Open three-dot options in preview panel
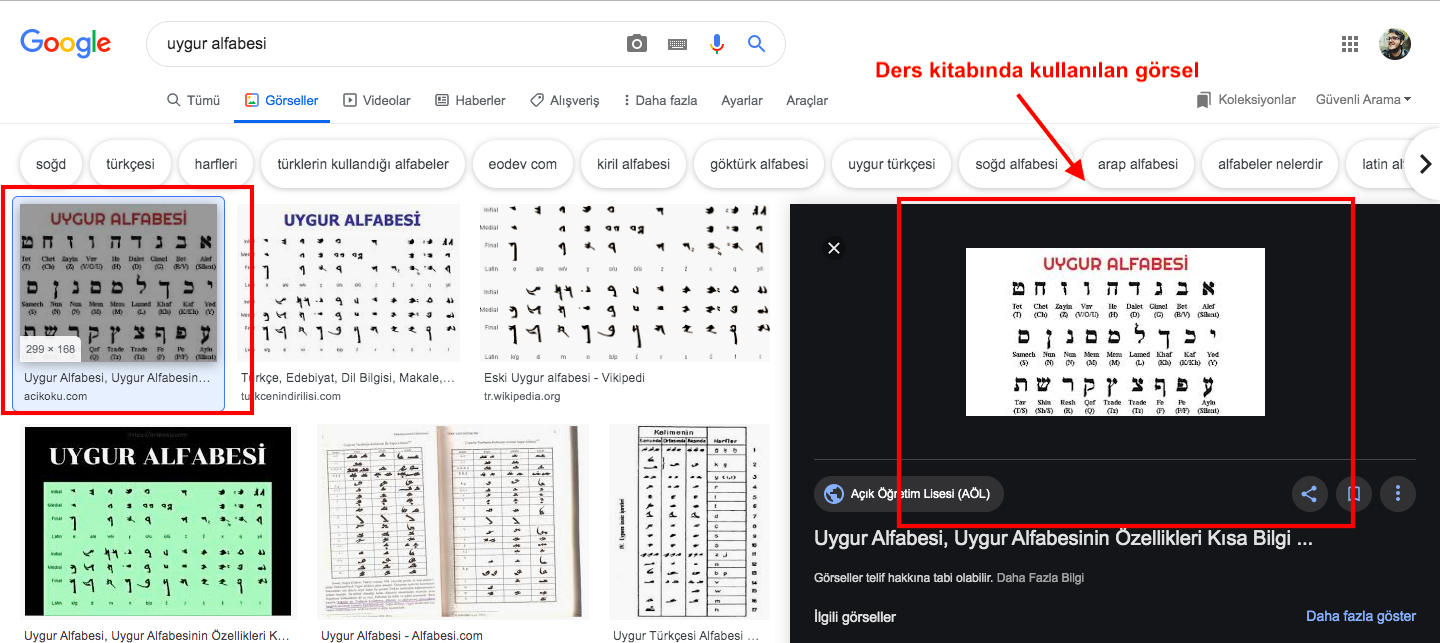 1398,493
